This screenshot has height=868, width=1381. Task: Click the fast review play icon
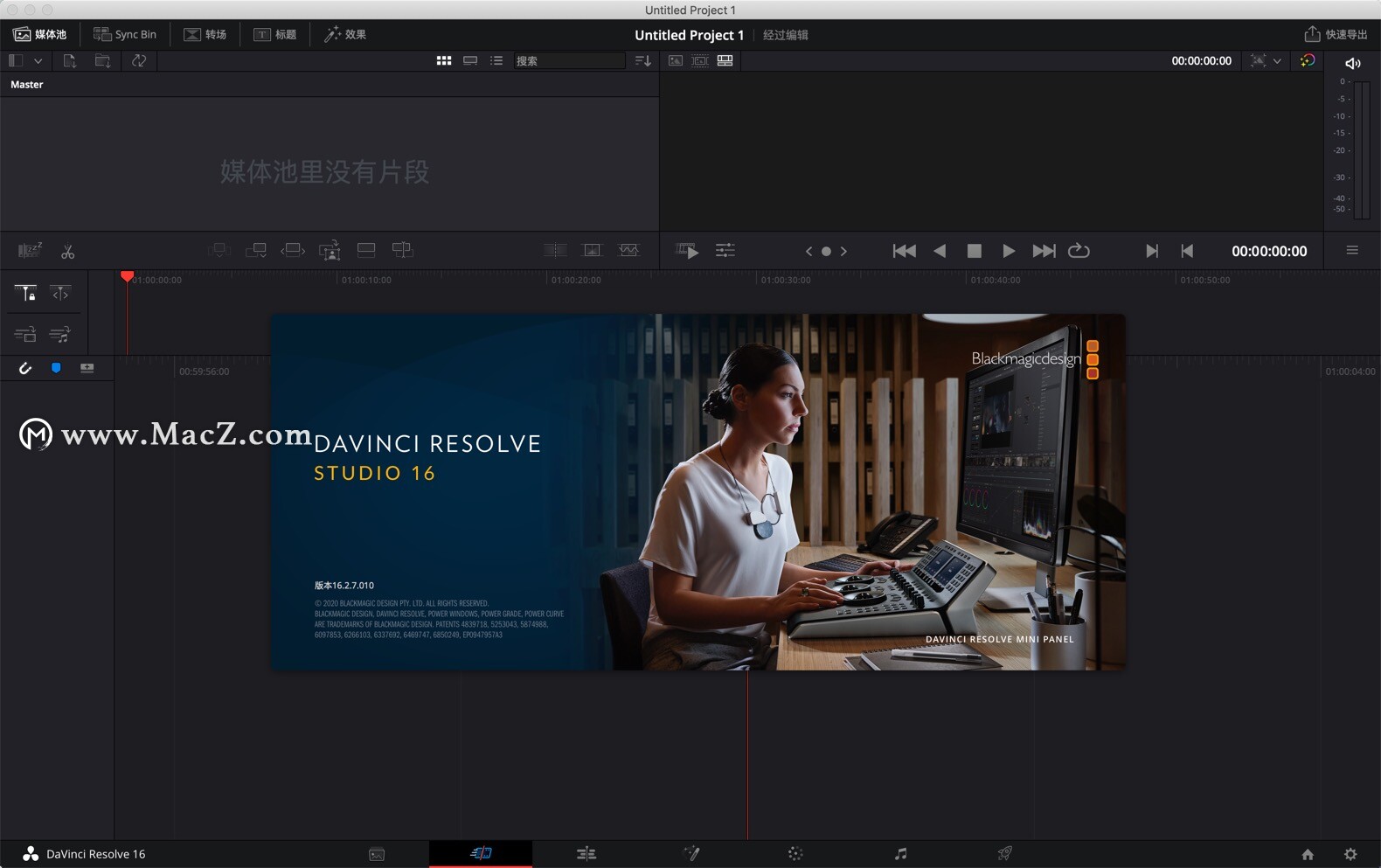pos(688,251)
